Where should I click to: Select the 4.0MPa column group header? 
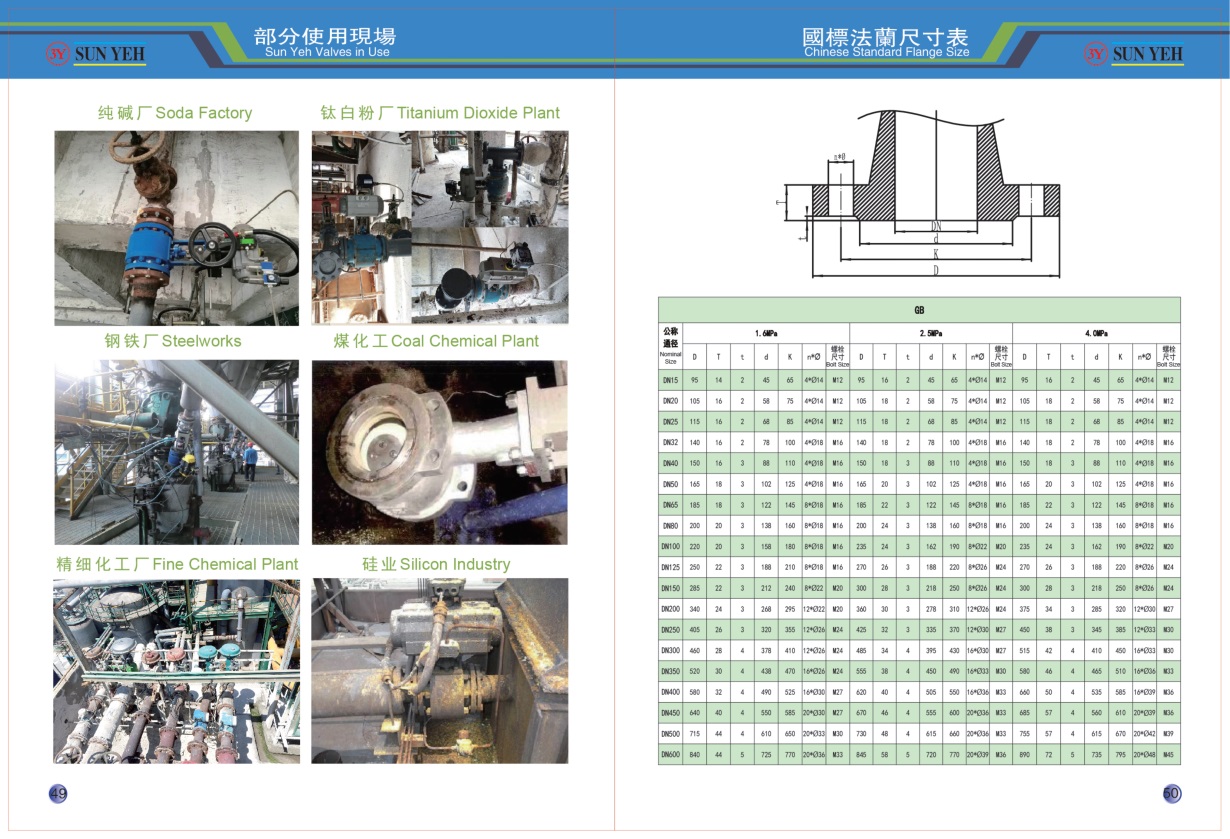1096,333
